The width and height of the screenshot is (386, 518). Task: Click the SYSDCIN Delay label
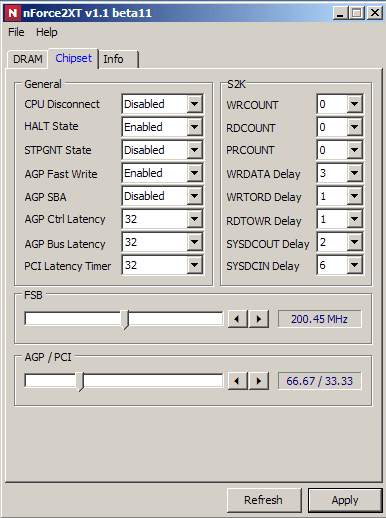(x=263, y=266)
